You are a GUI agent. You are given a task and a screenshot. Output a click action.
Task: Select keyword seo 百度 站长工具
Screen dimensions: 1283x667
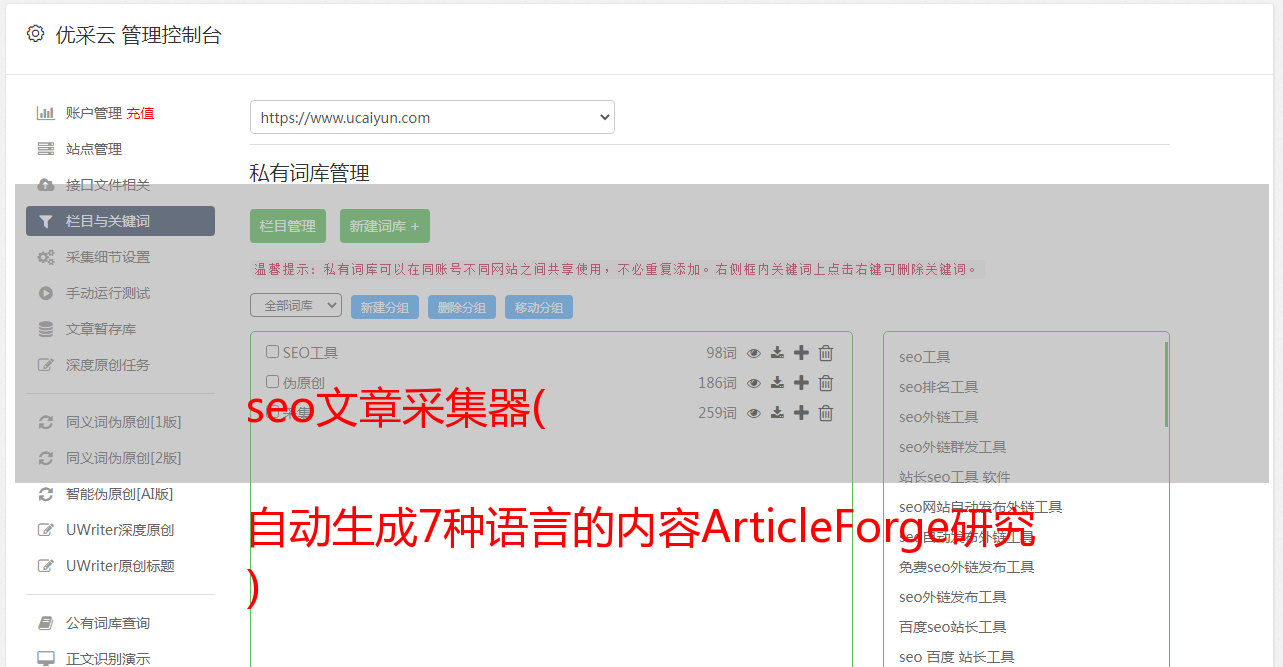[956, 657]
